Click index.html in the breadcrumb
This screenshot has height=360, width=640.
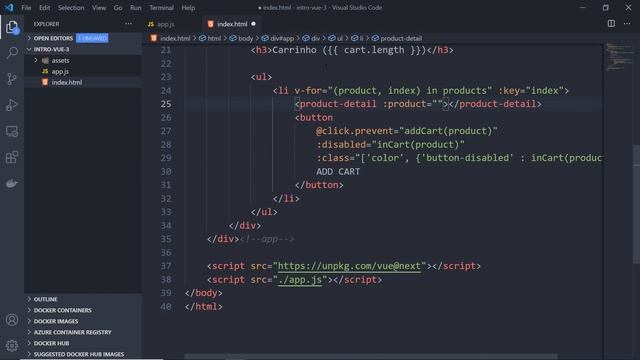click(x=175, y=38)
